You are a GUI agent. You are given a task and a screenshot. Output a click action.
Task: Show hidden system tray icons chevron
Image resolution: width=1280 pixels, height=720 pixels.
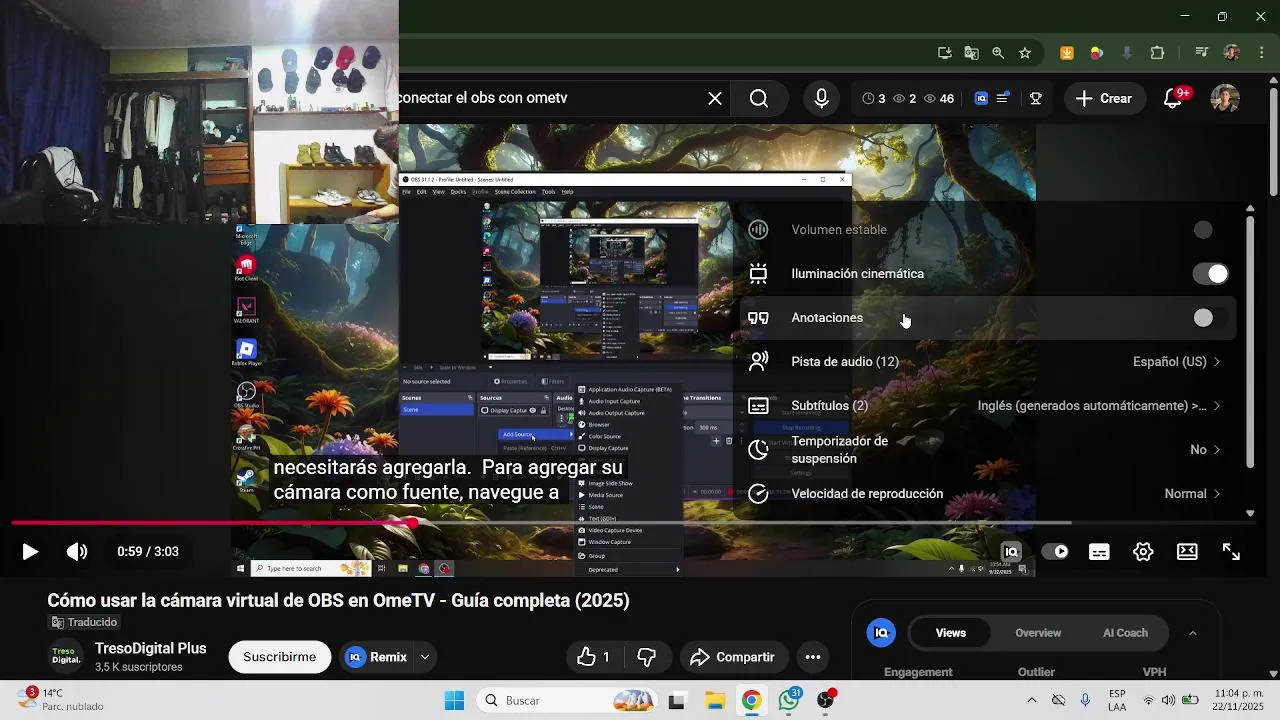(x=1032, y=700)
